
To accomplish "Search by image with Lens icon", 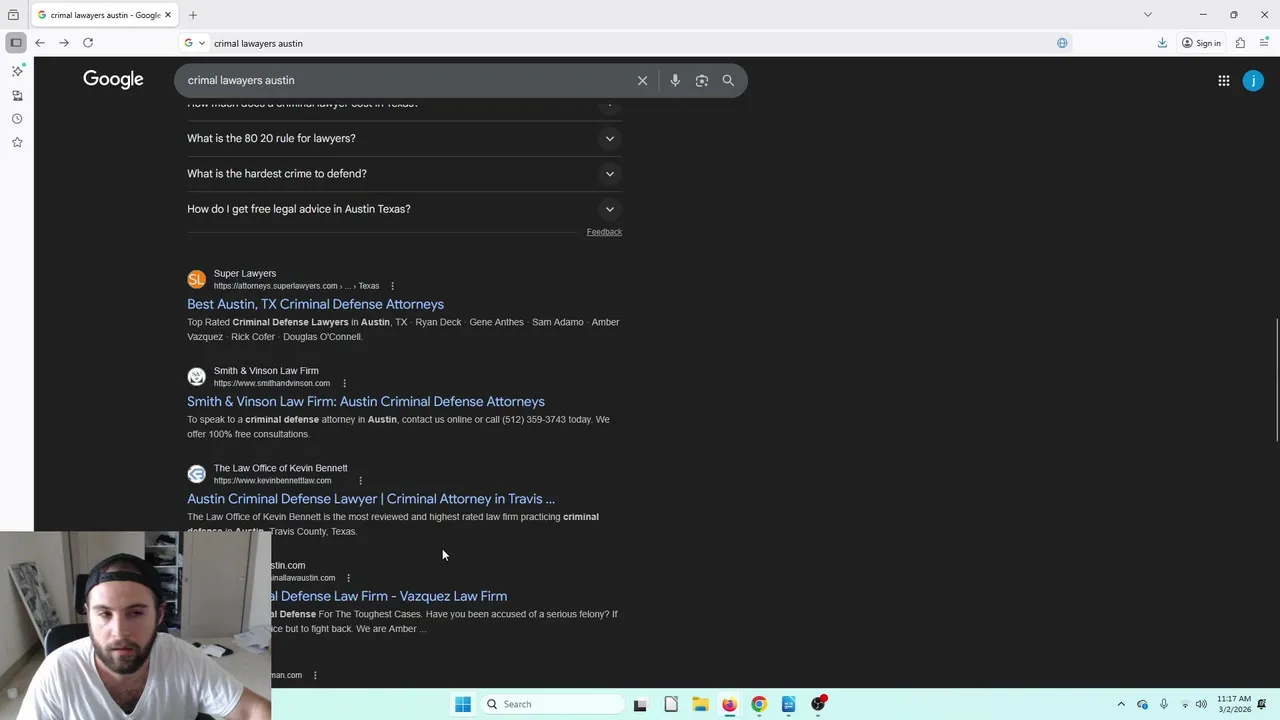I will (x=702, y=81).
